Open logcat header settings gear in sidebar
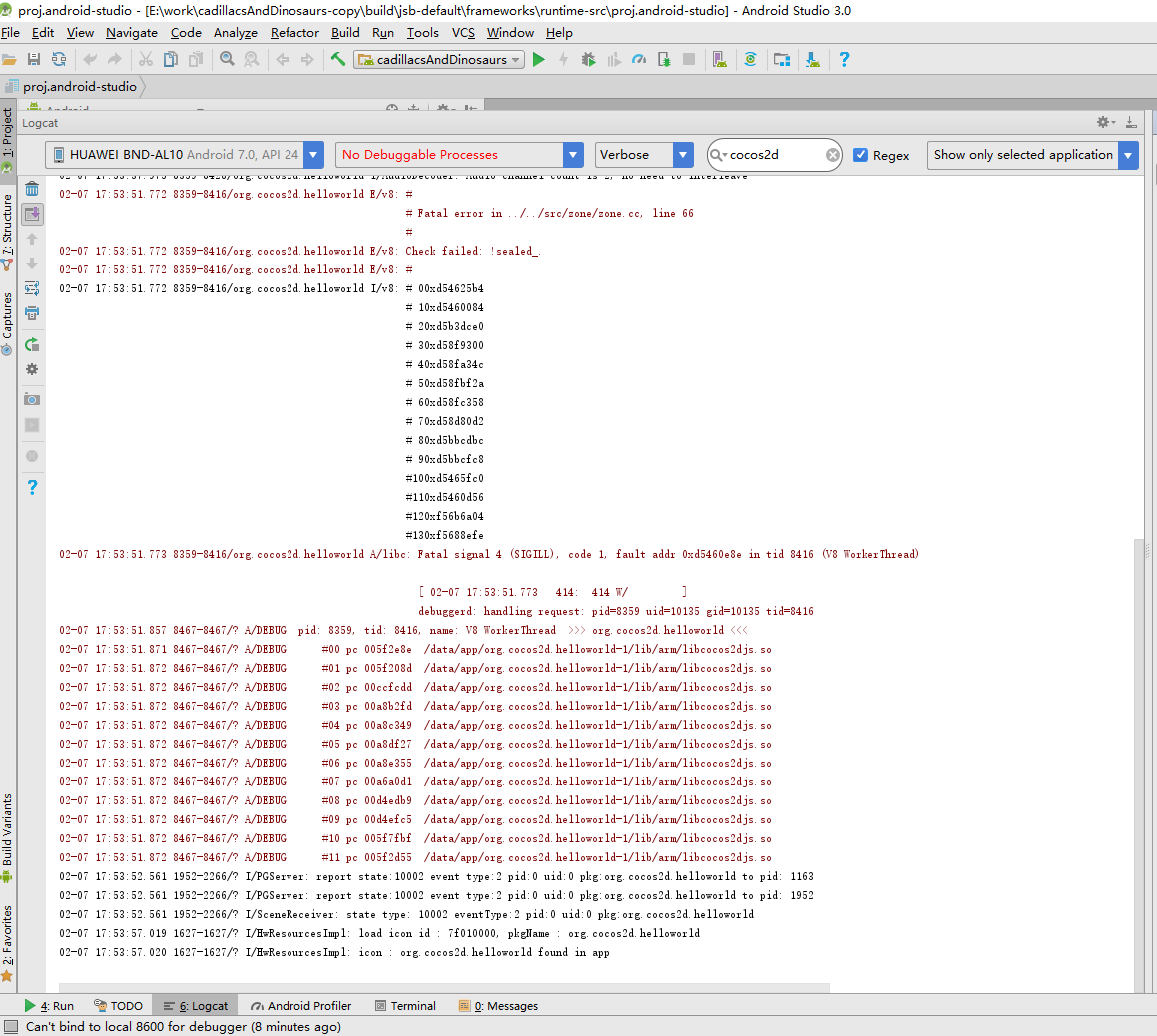The width and height of the screenshot is (1157, 1036). click(x=32, y=369)
